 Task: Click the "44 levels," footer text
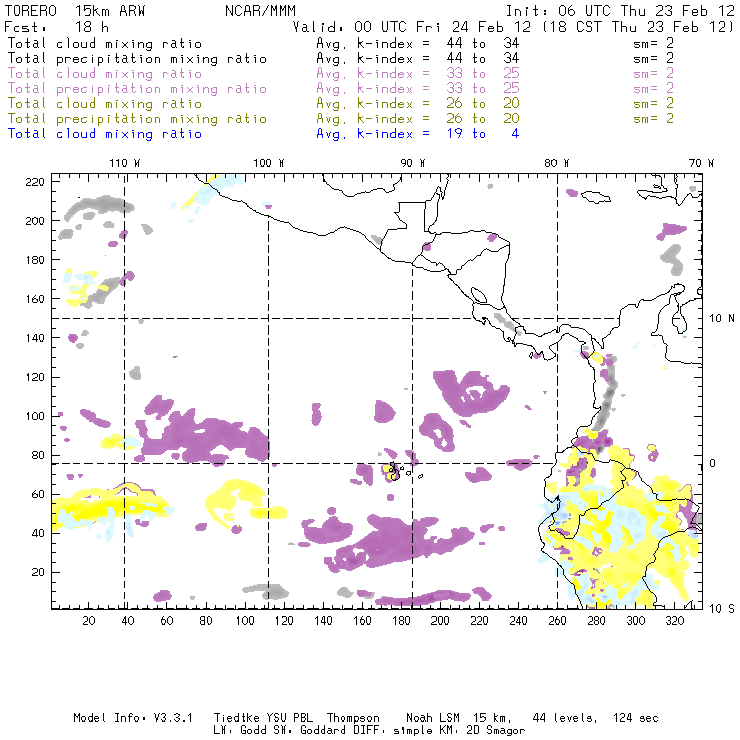click(565, 718)
